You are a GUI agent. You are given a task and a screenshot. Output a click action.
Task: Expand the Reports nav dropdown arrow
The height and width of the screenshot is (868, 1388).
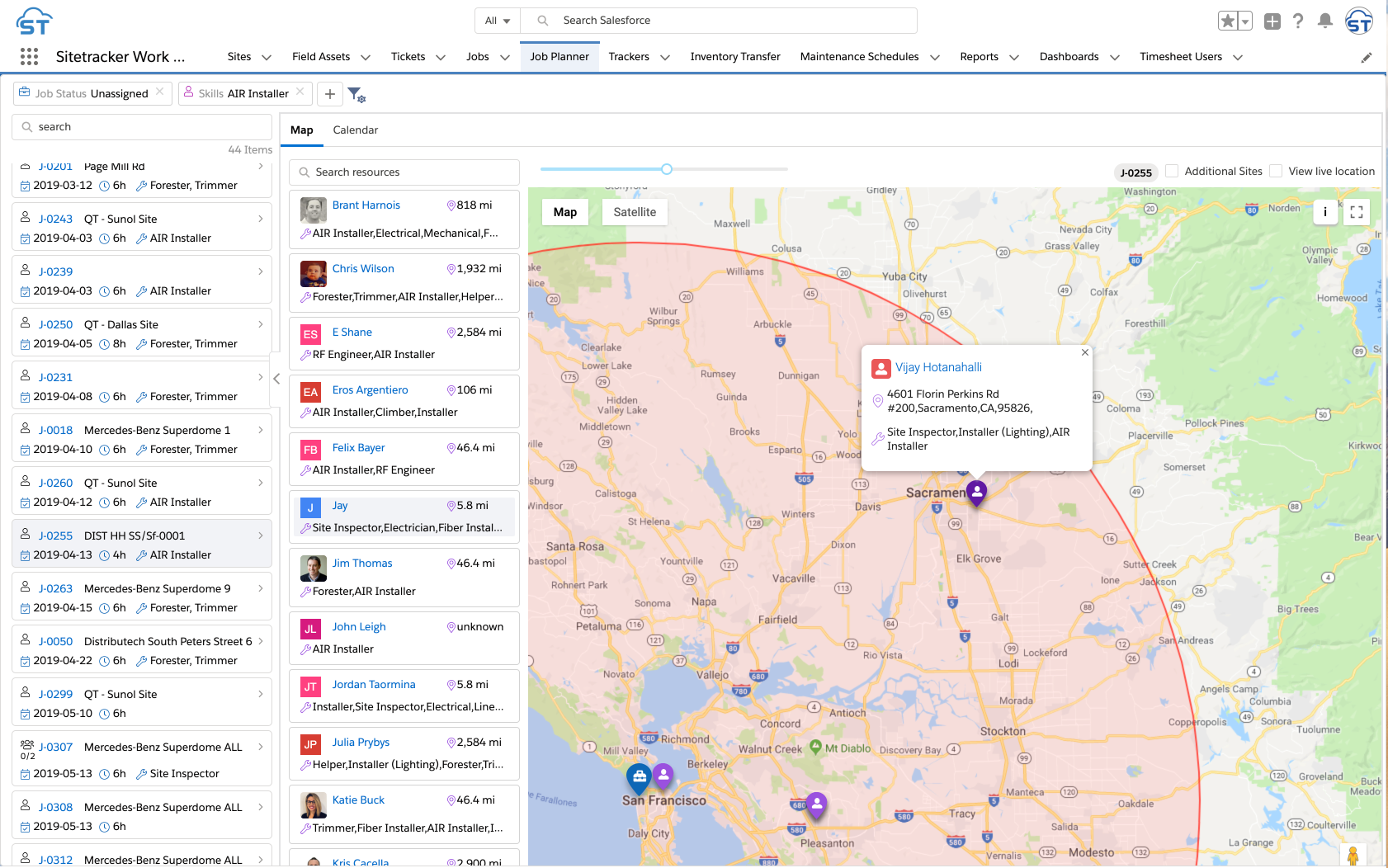(x=1014, y=58)
